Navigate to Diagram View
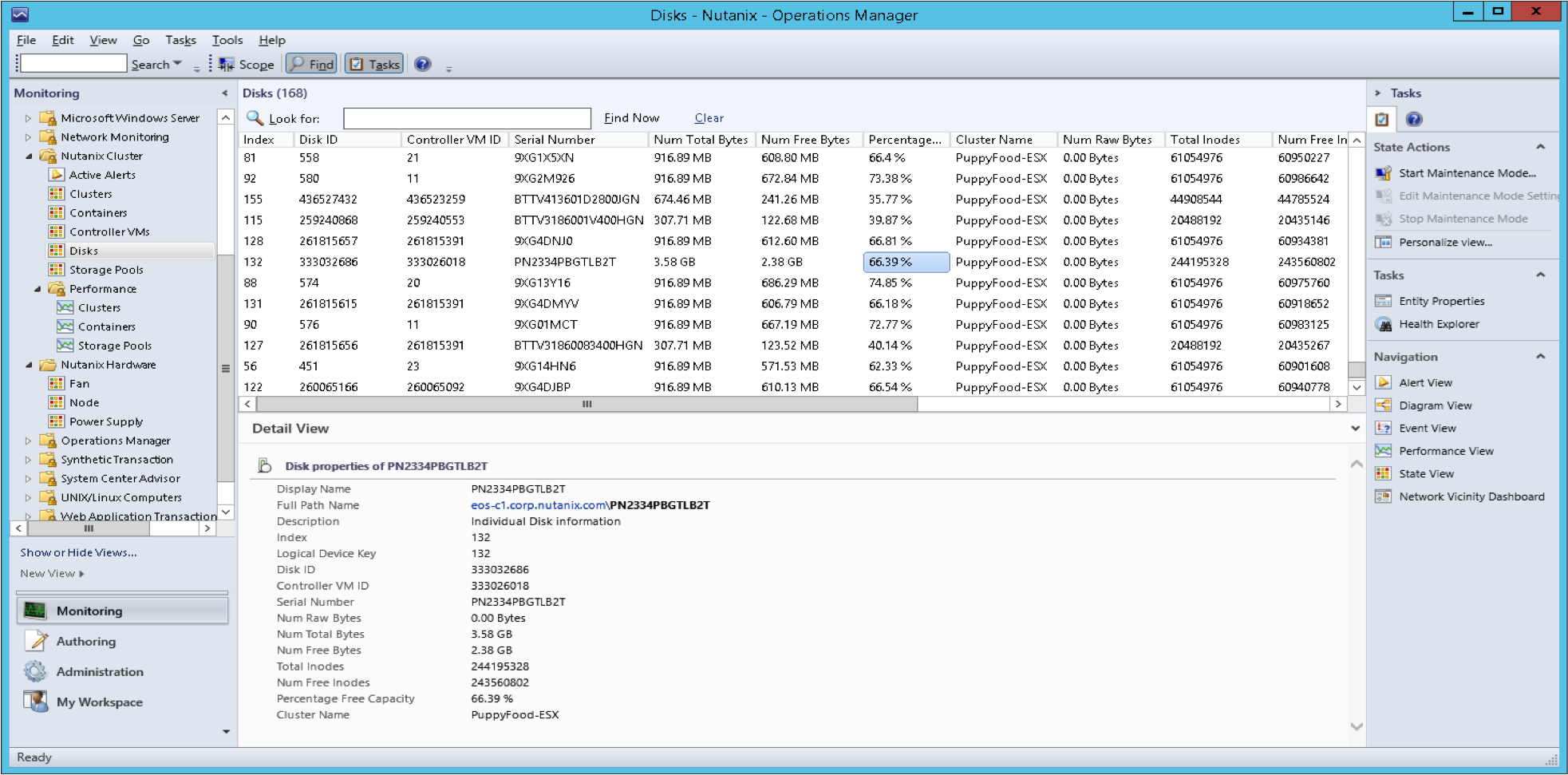 pos(1435,405)
